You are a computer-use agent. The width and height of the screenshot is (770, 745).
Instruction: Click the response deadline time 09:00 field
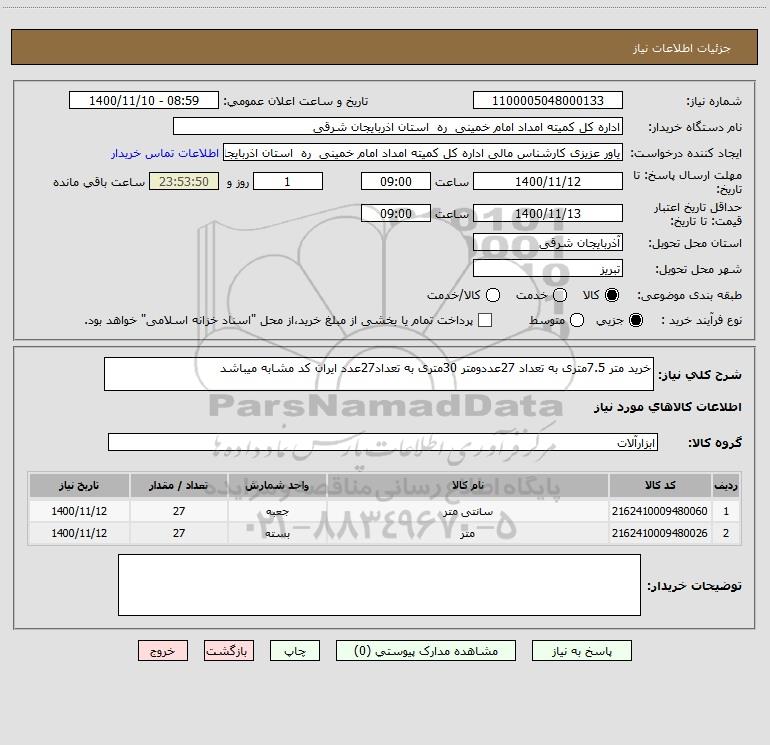[x=396, y=181]
